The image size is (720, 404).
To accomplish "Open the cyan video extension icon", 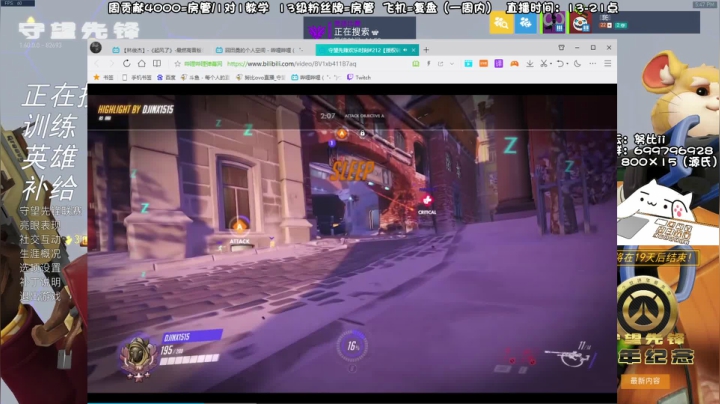I will coord(468,64).
